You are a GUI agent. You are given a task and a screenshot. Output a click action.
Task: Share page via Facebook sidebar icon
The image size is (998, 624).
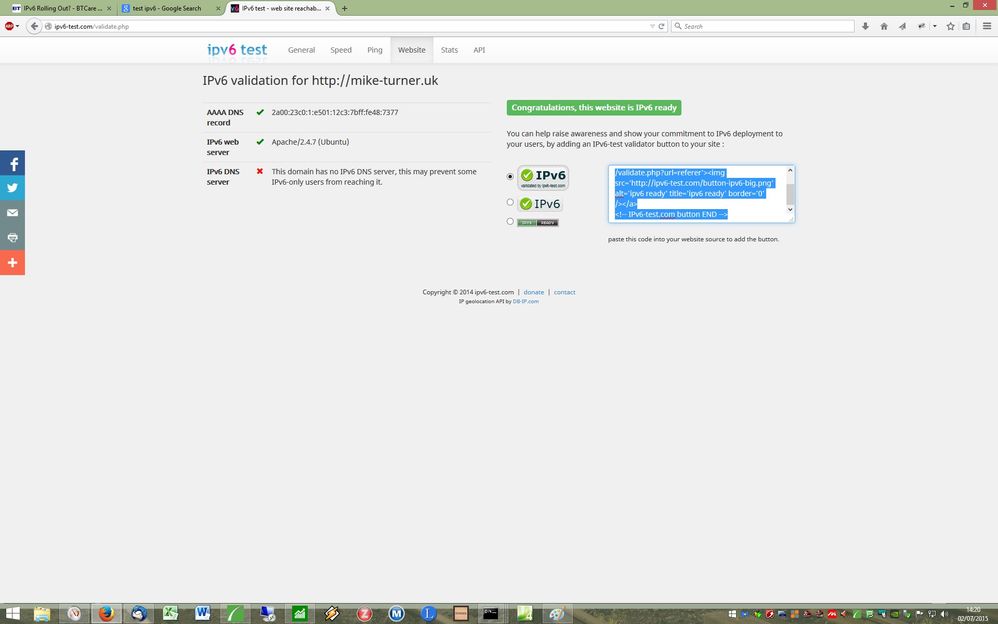[12, 163]
